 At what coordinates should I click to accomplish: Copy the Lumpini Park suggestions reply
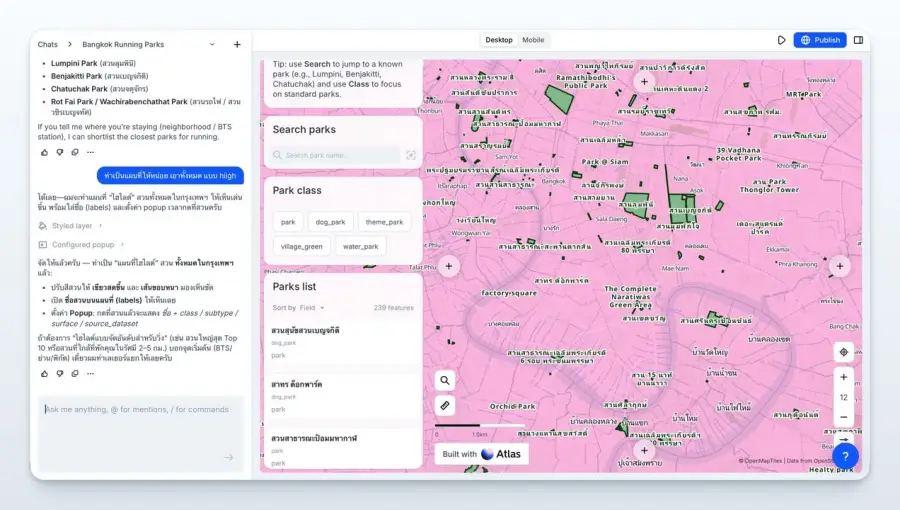(75, 152)
